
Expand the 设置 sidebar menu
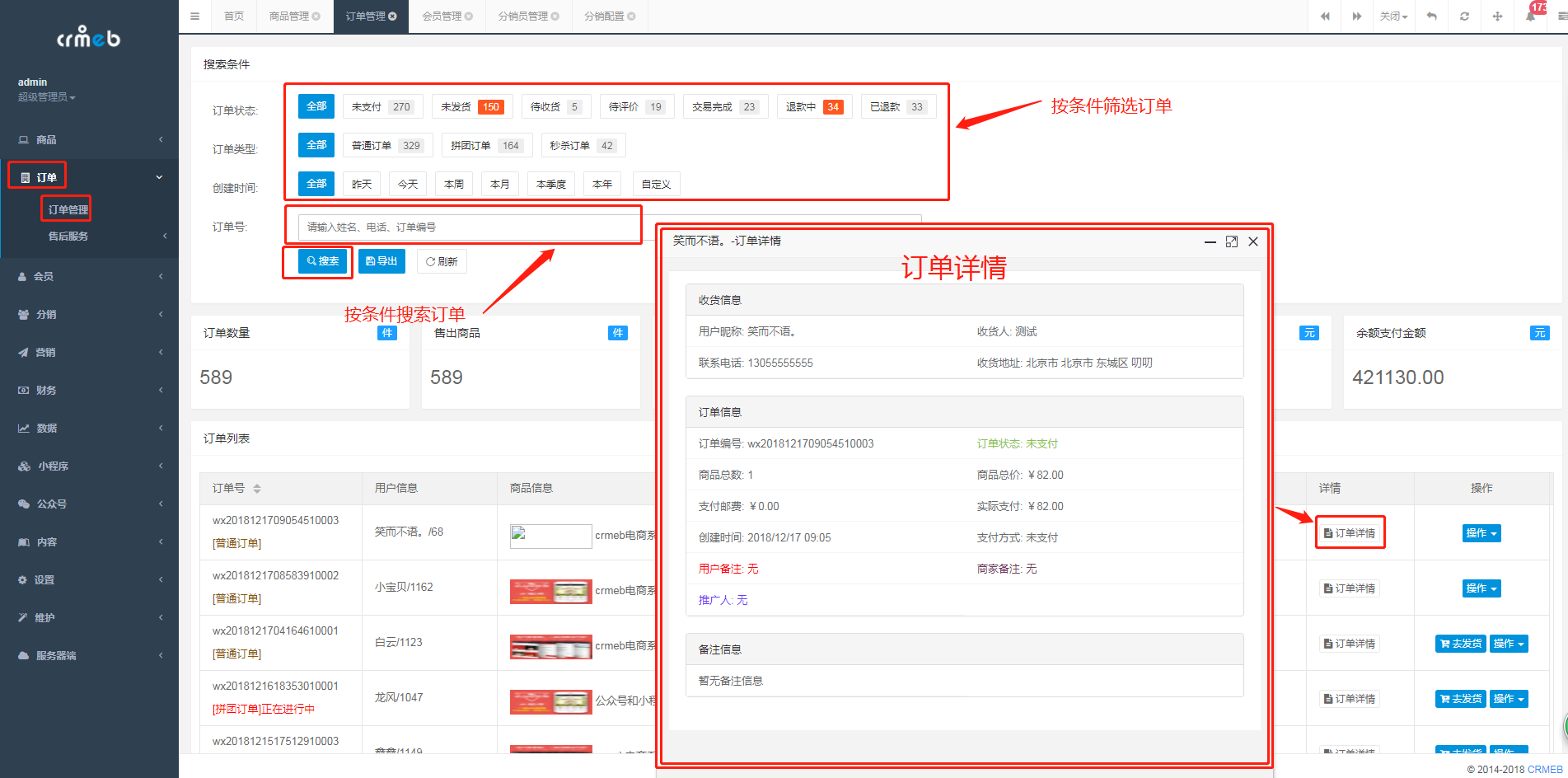pyautogui.click(x=89, y=580)
